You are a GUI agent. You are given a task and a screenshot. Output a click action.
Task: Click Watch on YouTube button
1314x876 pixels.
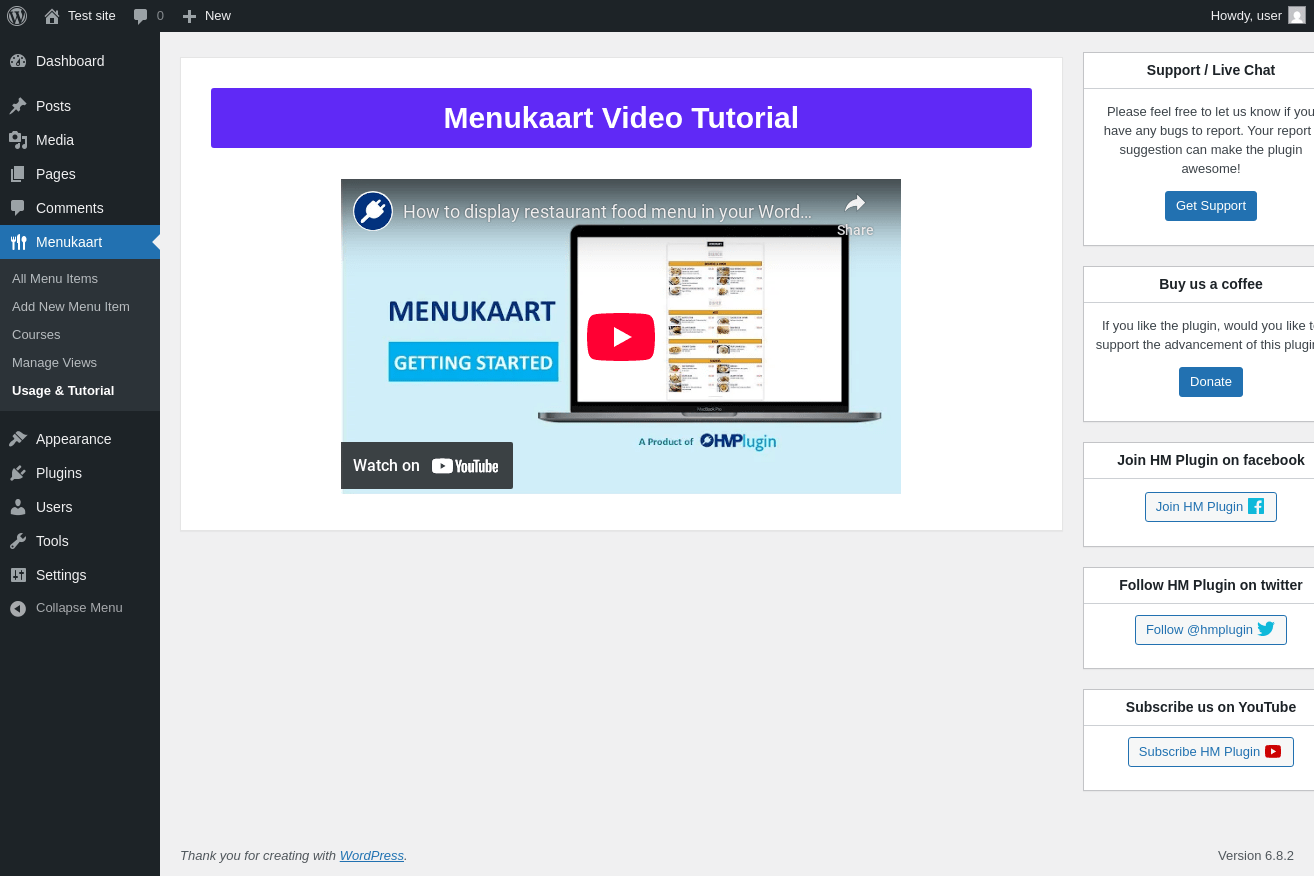pyautogui.click(x=427, y=466)
